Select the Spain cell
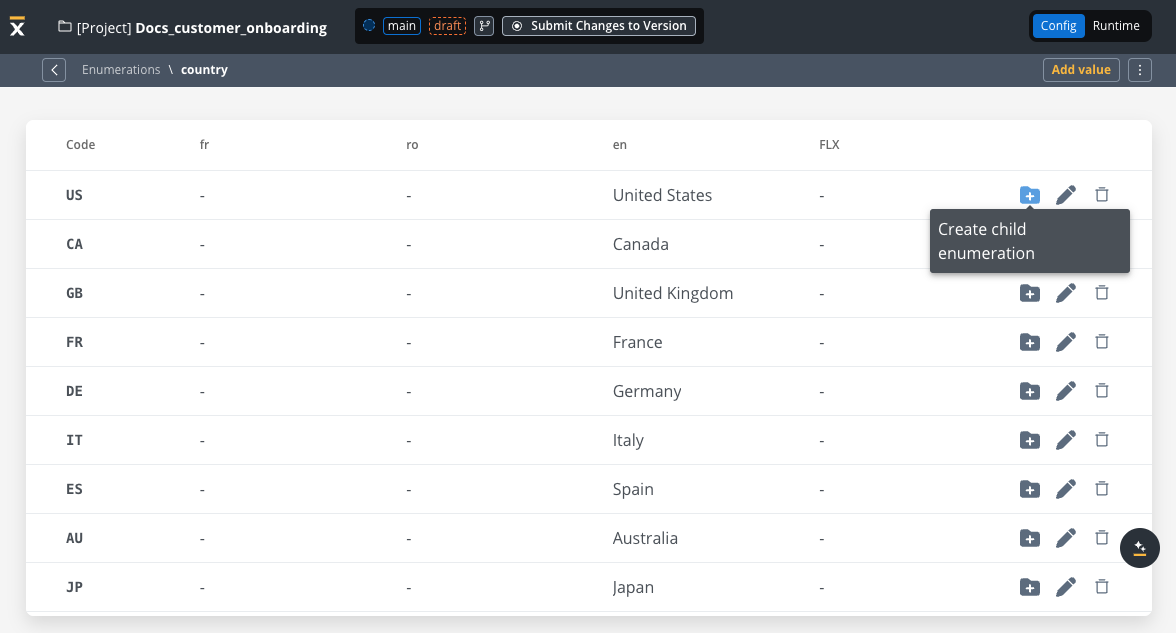 [x=633, y=489]
